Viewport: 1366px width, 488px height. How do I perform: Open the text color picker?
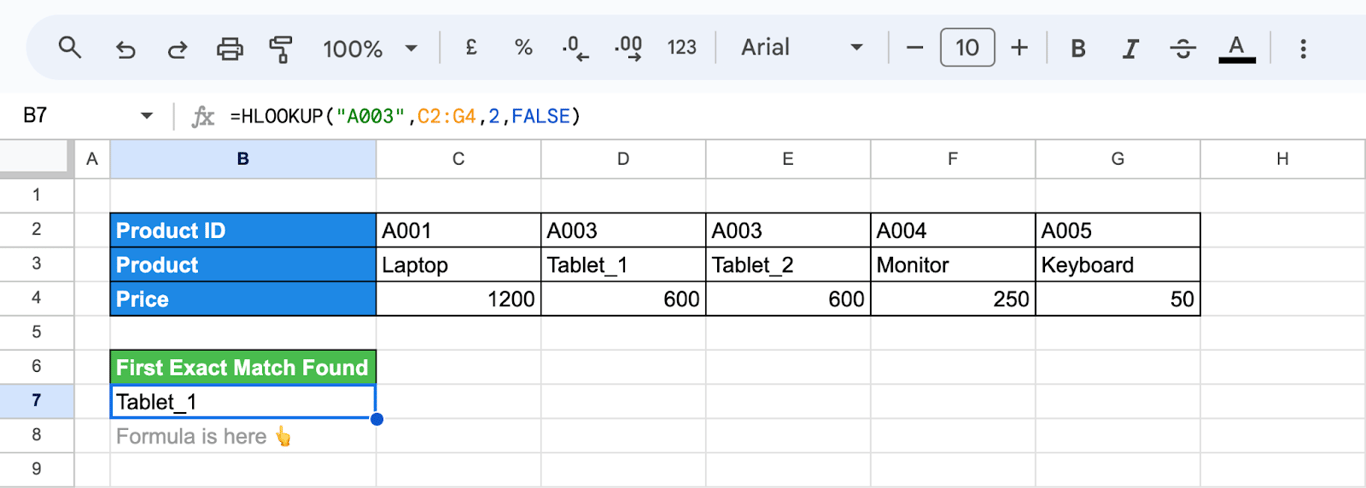click(1237, 48)
